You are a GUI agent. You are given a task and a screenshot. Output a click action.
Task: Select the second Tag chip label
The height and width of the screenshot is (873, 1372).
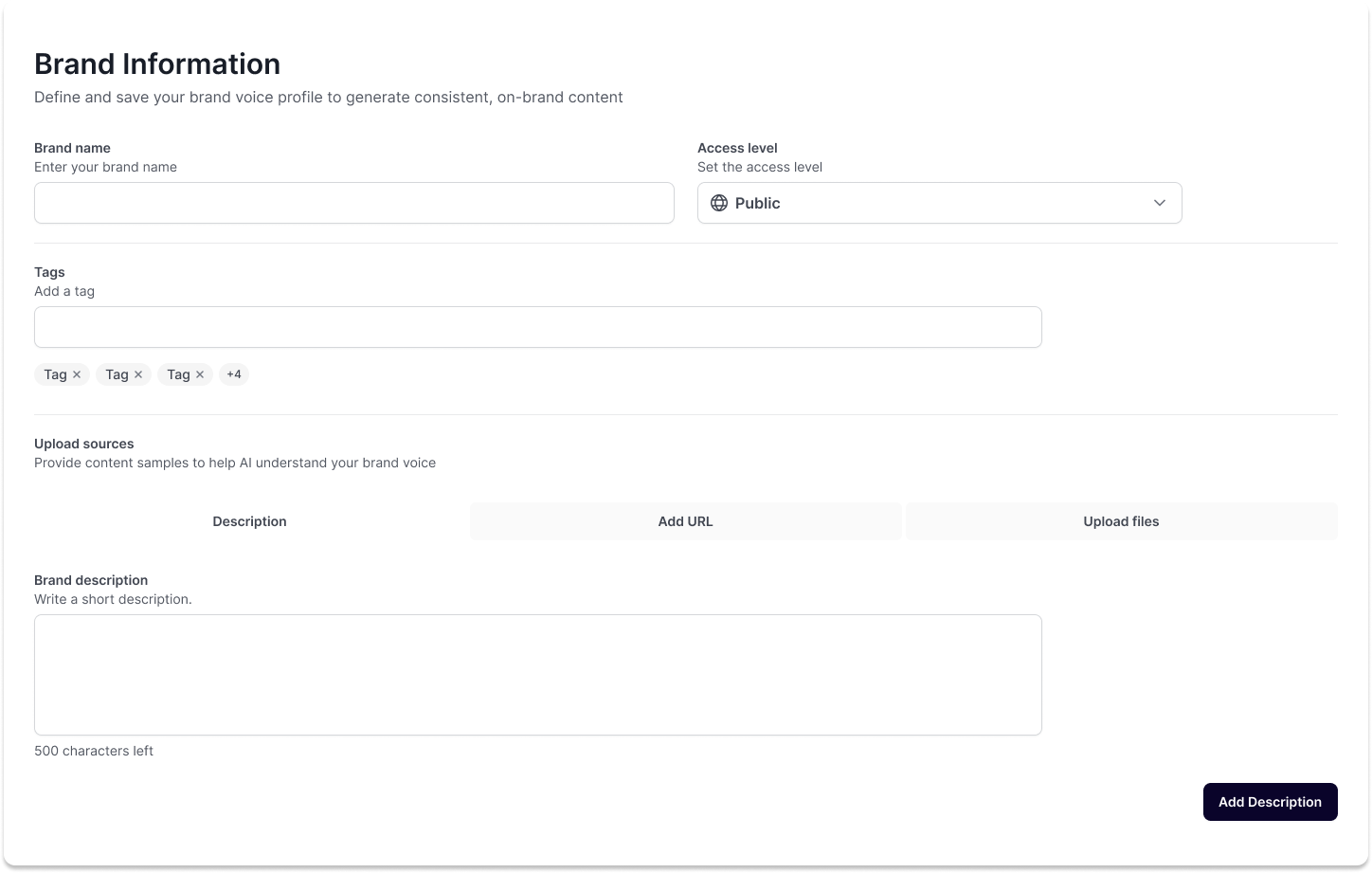click(117, 374)
